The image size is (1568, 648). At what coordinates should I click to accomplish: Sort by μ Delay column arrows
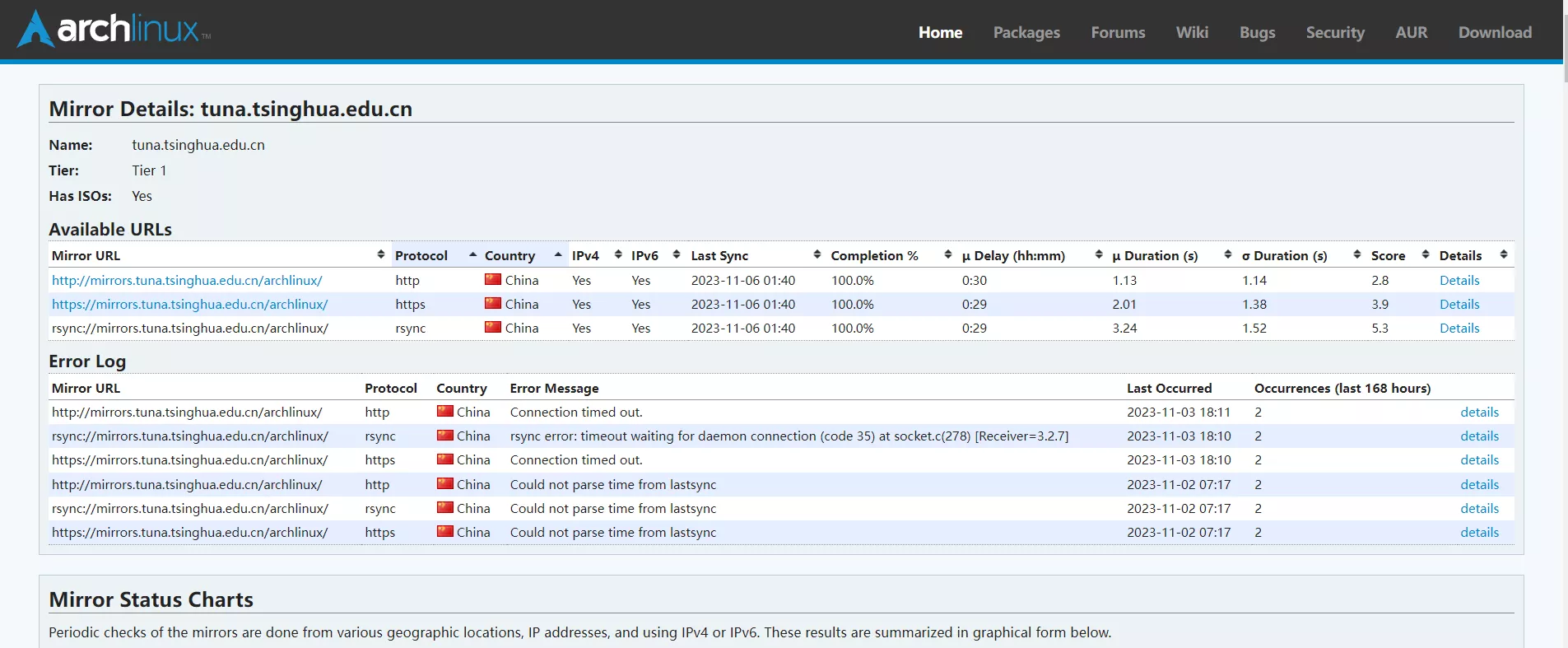1099,254
